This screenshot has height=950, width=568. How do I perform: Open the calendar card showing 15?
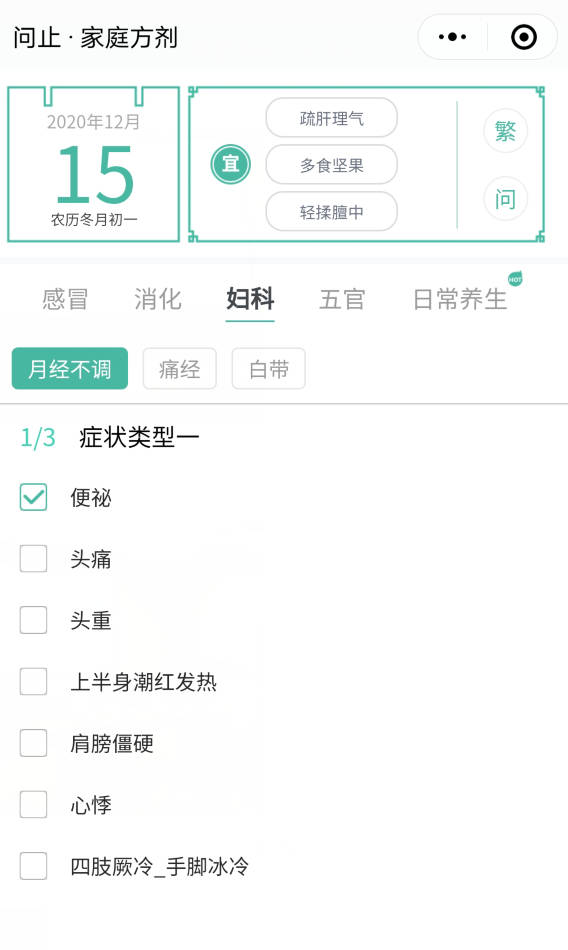93,164
